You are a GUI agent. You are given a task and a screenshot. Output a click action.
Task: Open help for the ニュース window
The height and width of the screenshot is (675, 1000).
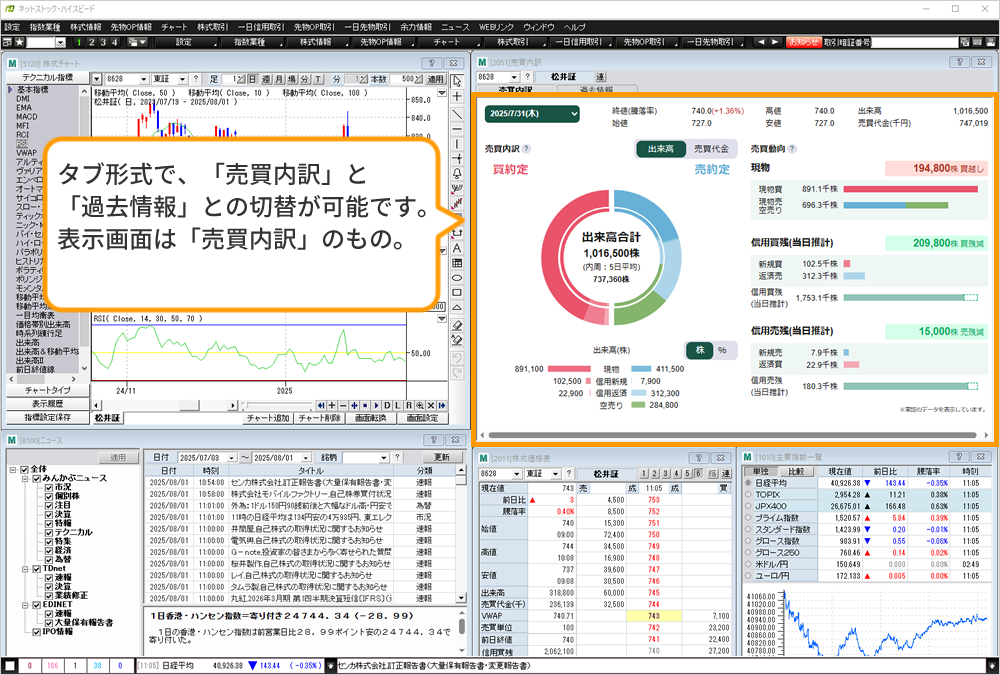click(x=433, y=440)
